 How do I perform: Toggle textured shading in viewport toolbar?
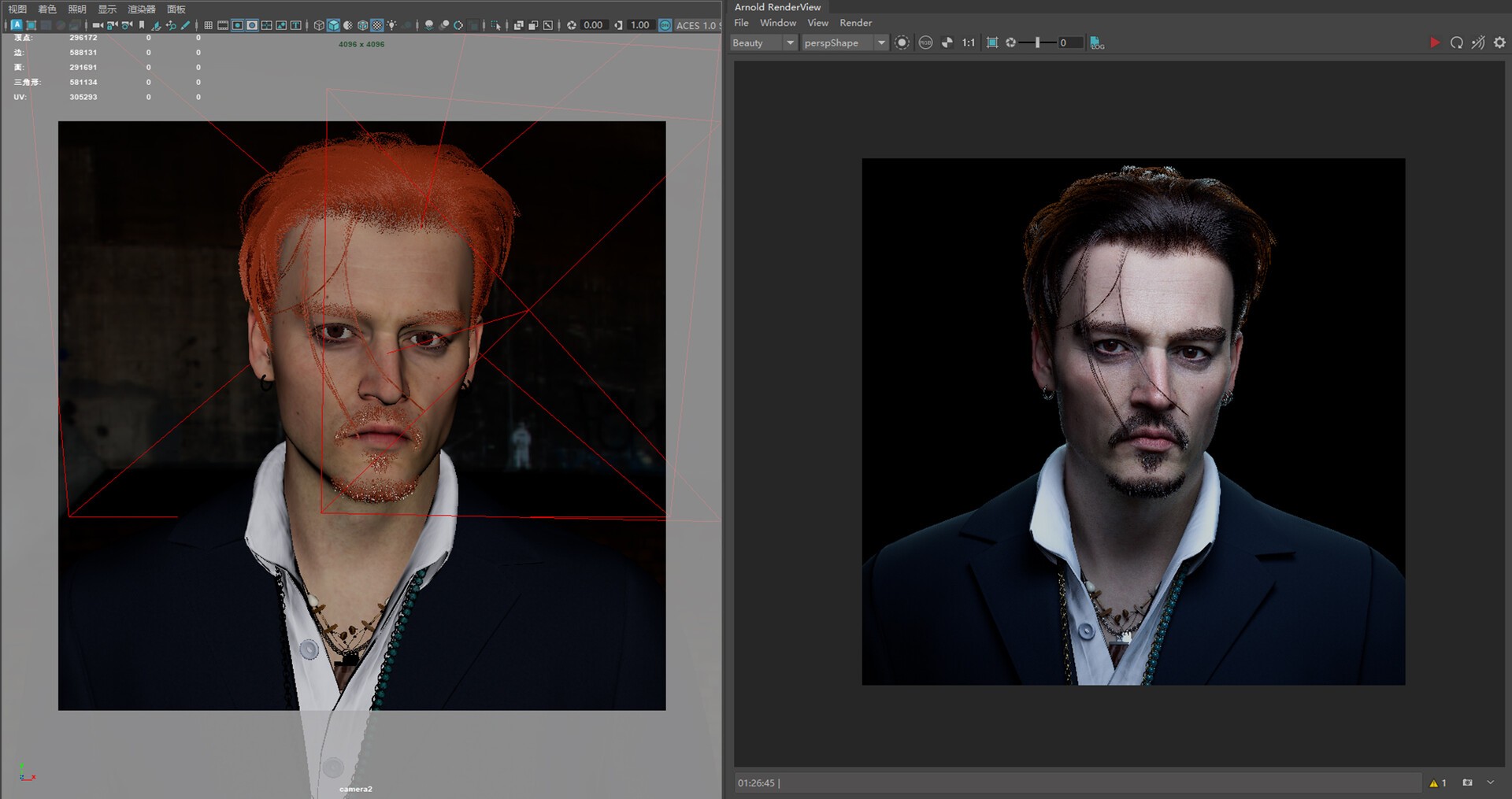click(377, 25)
